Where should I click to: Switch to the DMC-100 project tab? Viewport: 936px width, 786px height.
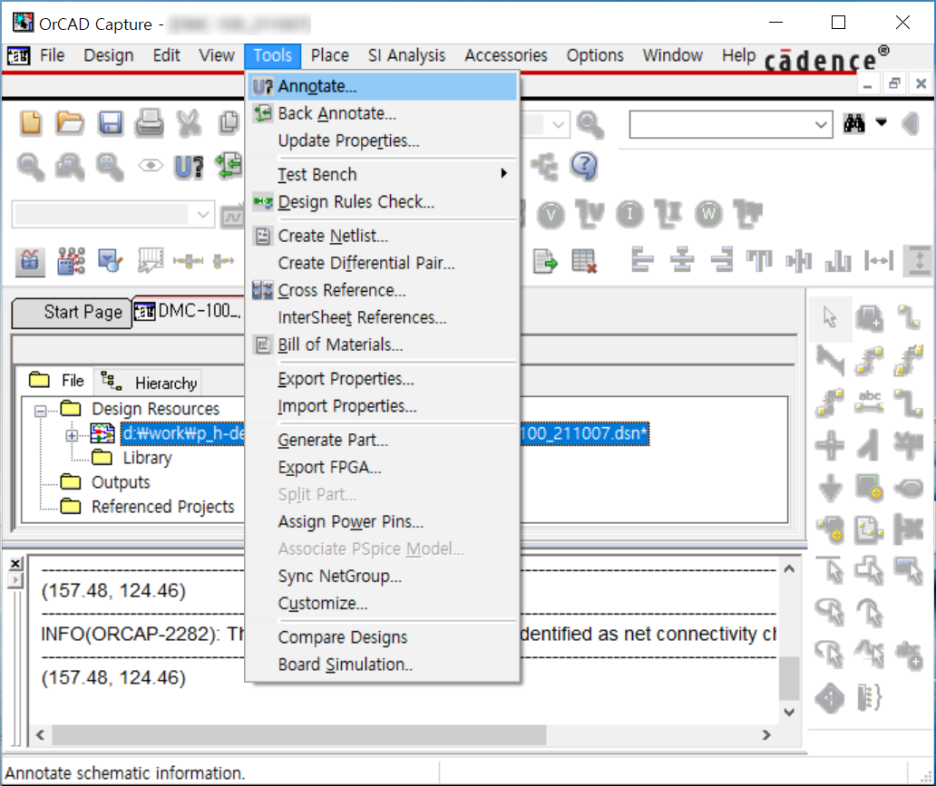(x=188, y=311)
